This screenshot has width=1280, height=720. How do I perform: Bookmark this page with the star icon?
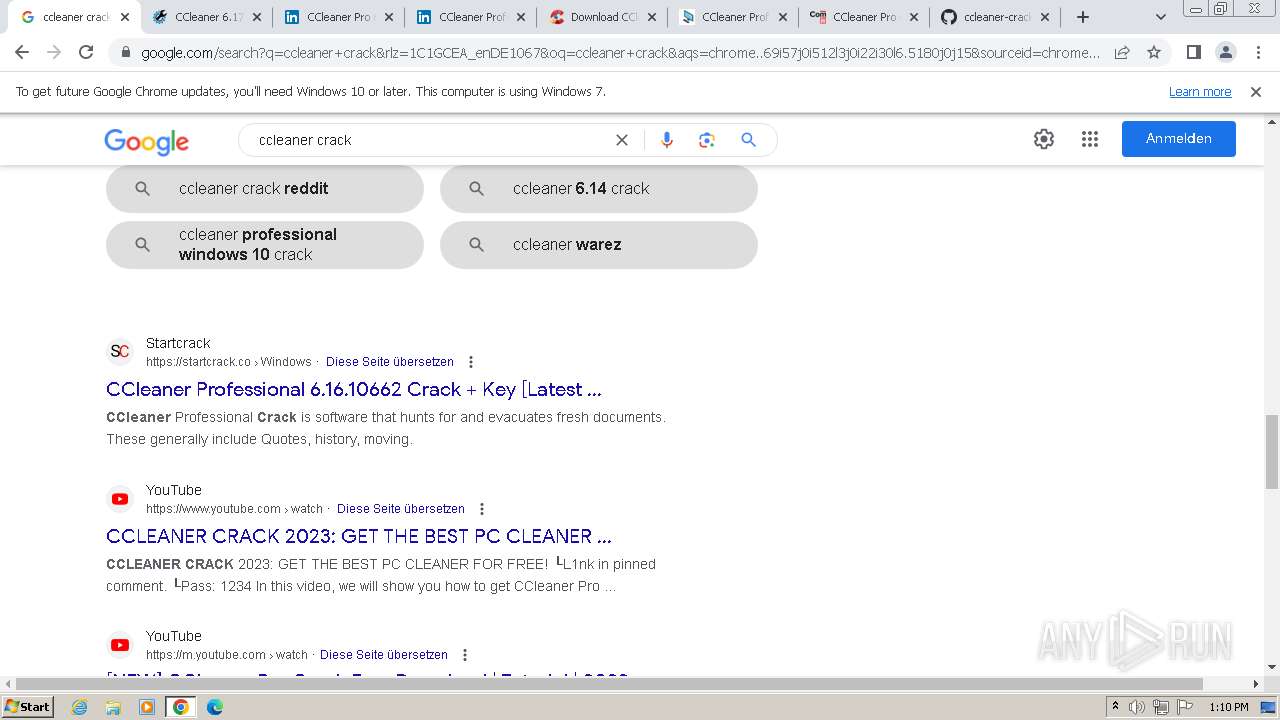click(x=1154, y=53)
